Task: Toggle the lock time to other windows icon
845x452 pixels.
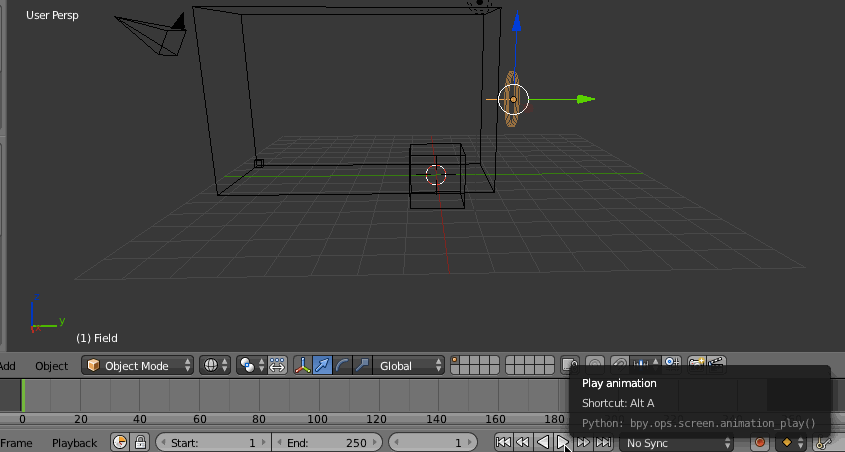Action: point(140,442)
